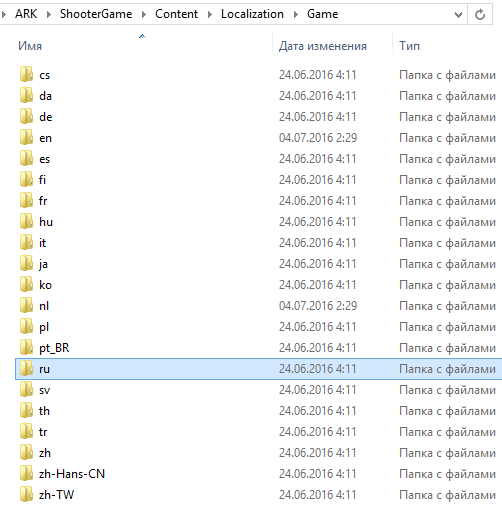Select the cs folder icon
This screenshot has height=506, width=502.
coord(26,74)
